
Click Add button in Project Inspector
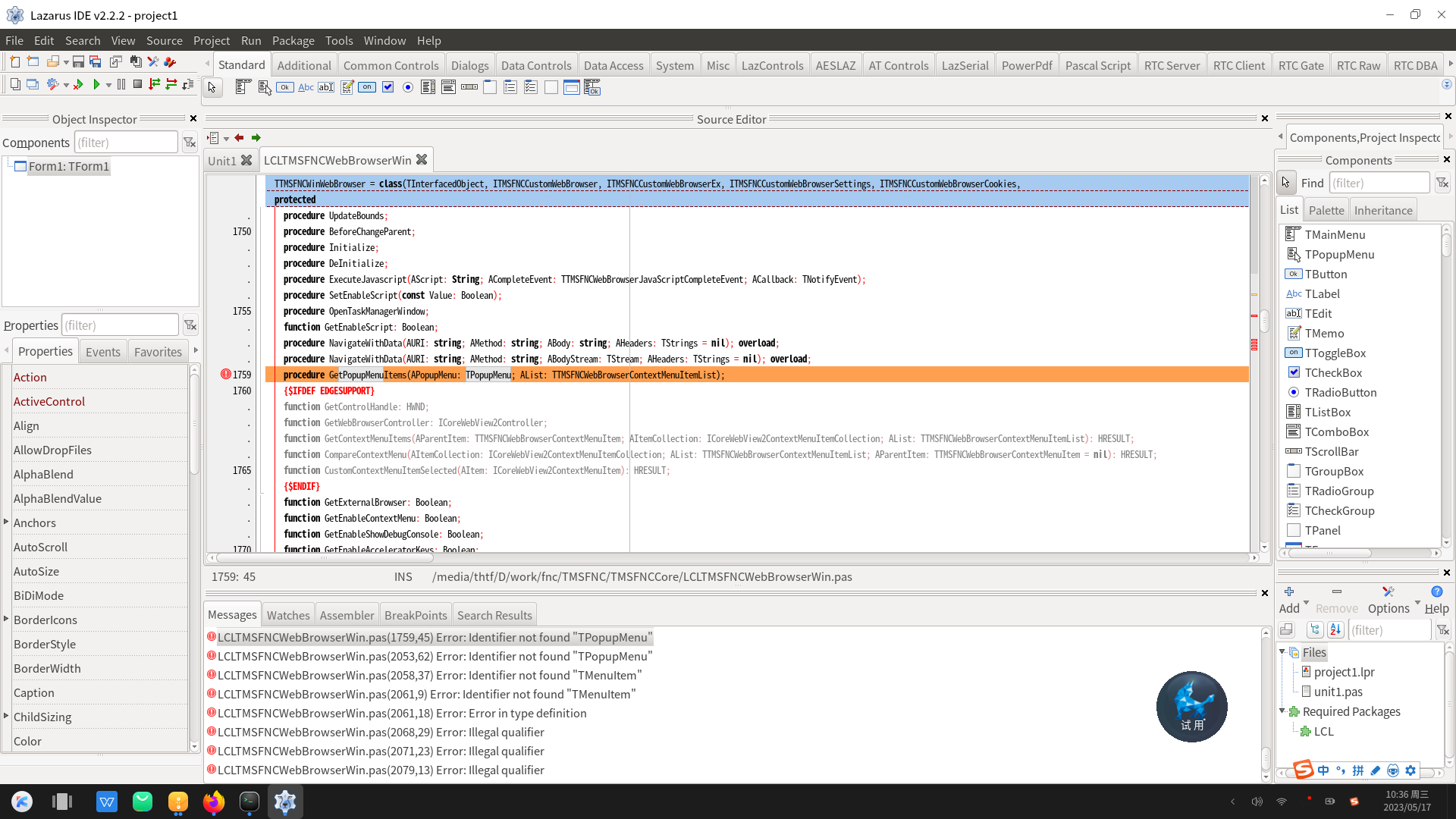point(1288,600)
